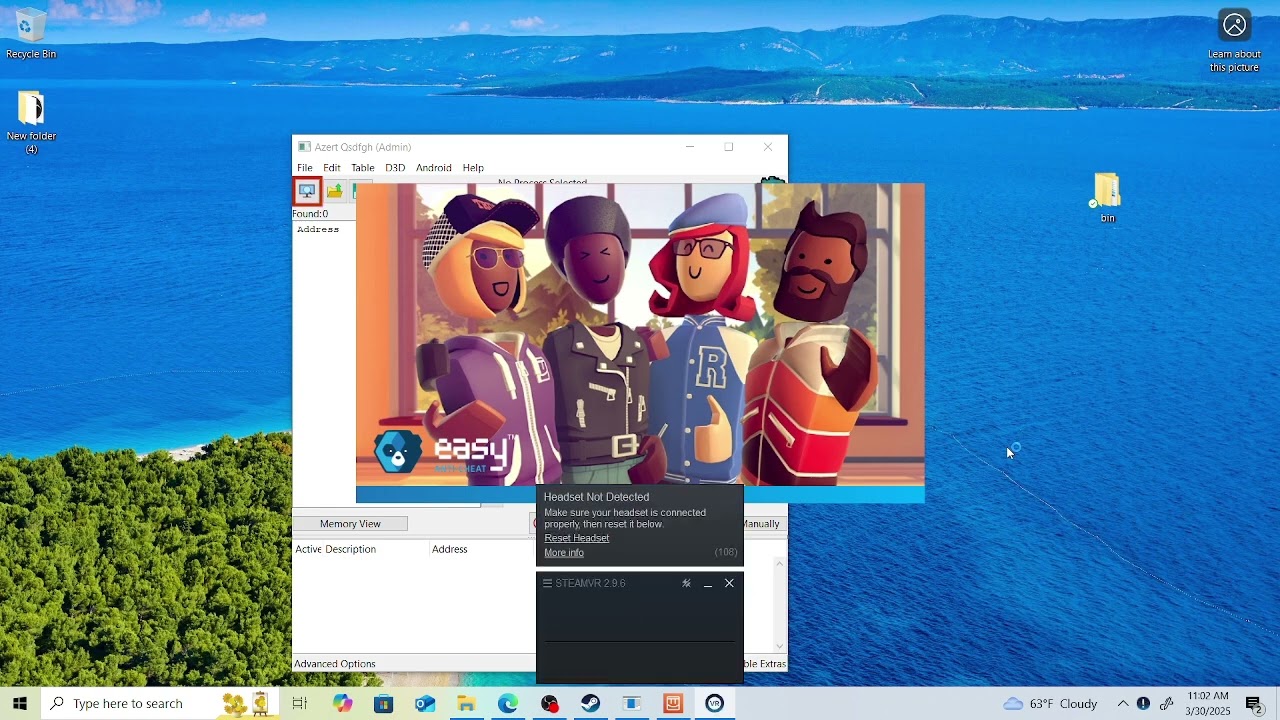Screen dimensions: 1280x720
Task: Open the Table menu
Action: [363, 168]
